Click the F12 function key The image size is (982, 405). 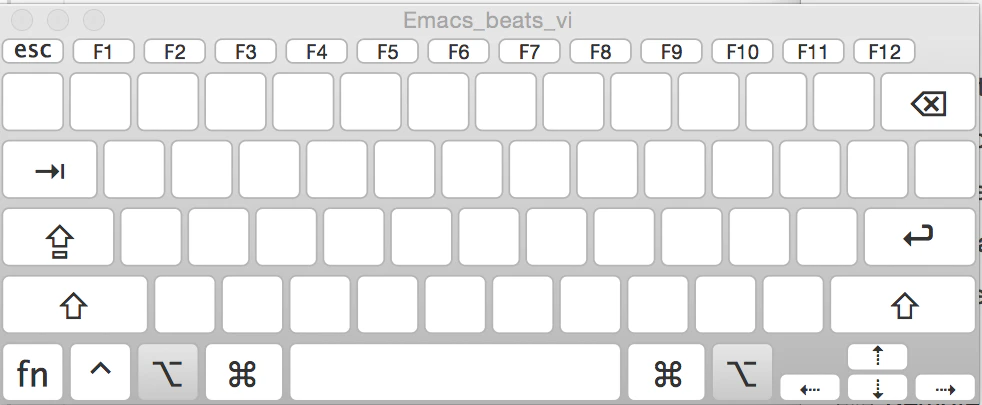(x=884, y=51)
